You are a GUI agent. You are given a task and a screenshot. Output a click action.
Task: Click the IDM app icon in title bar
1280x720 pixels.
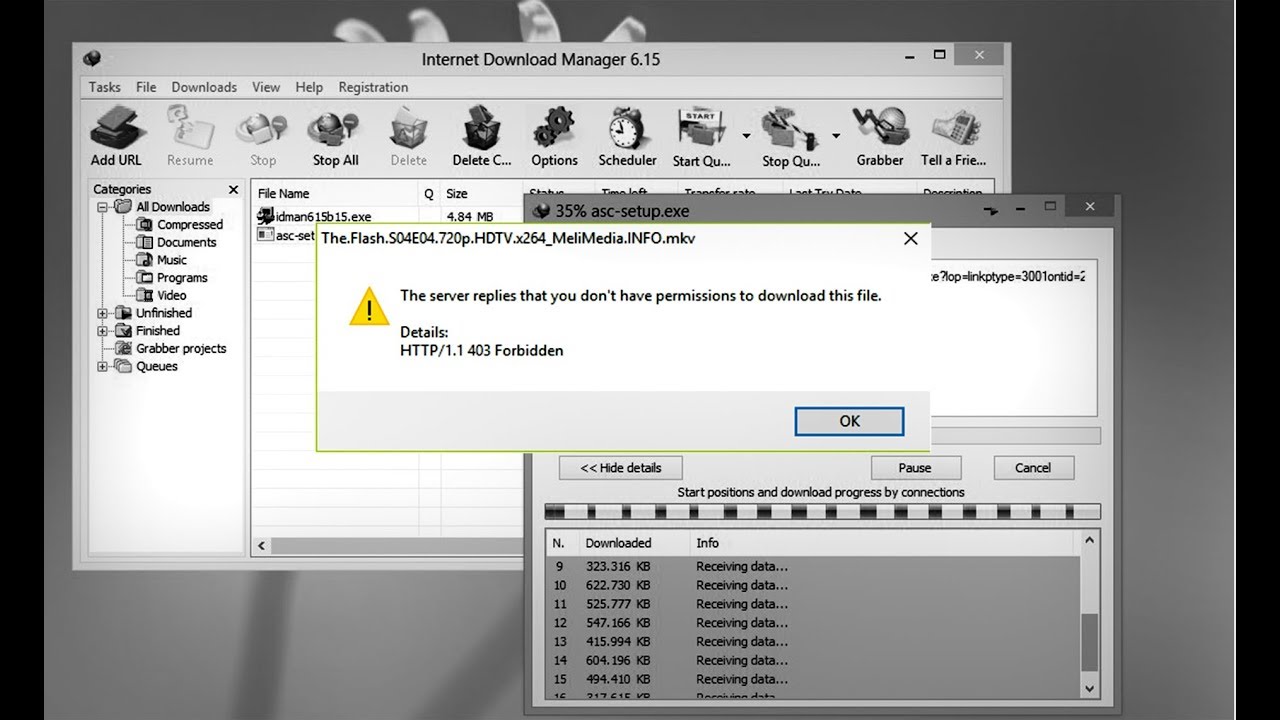click(92, 59)
